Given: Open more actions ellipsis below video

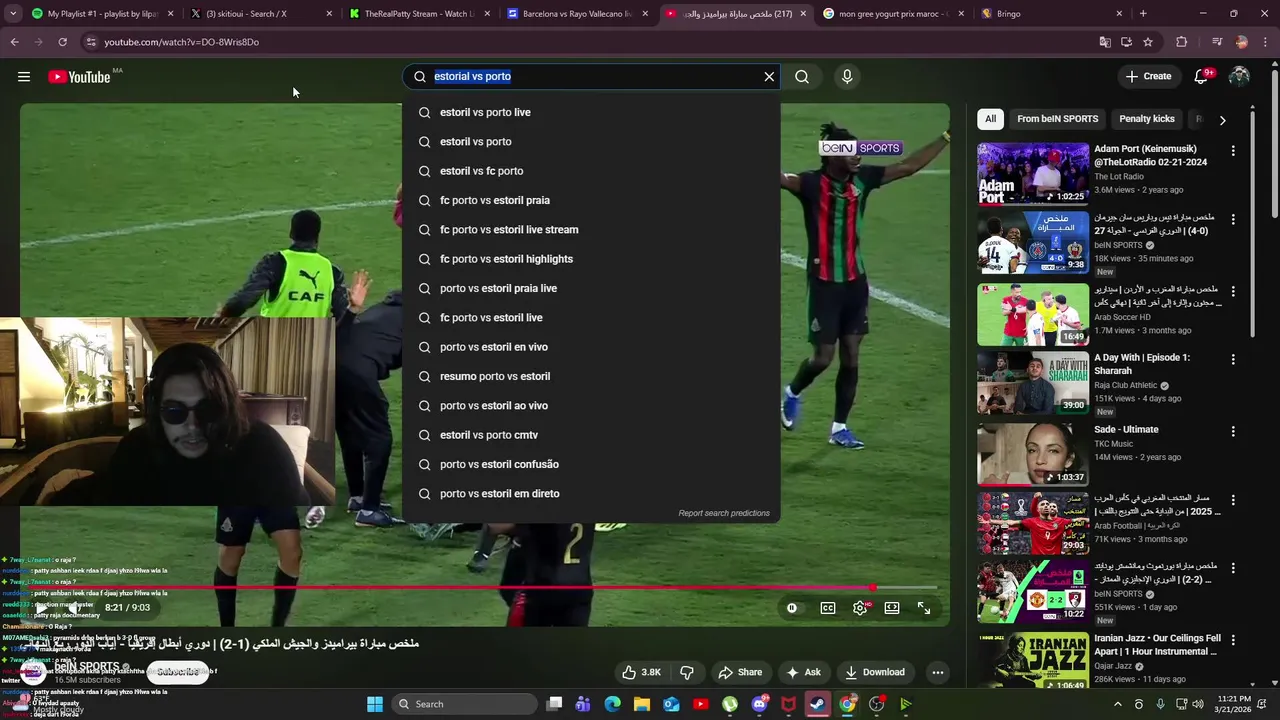Looking at the screenshot, I should coord(938,673).
